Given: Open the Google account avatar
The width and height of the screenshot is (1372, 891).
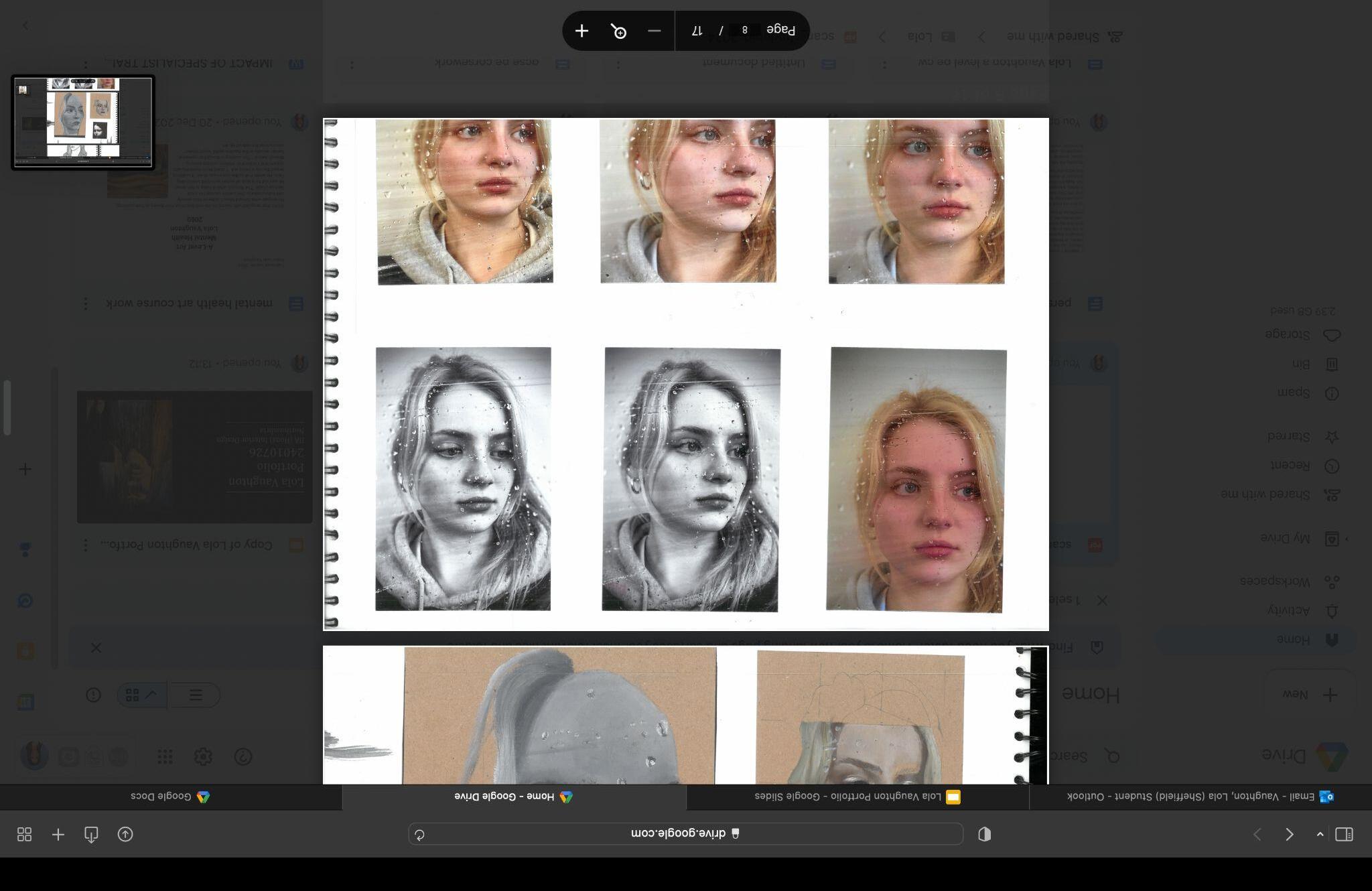Looking at the screenshot, I should 34,756.
